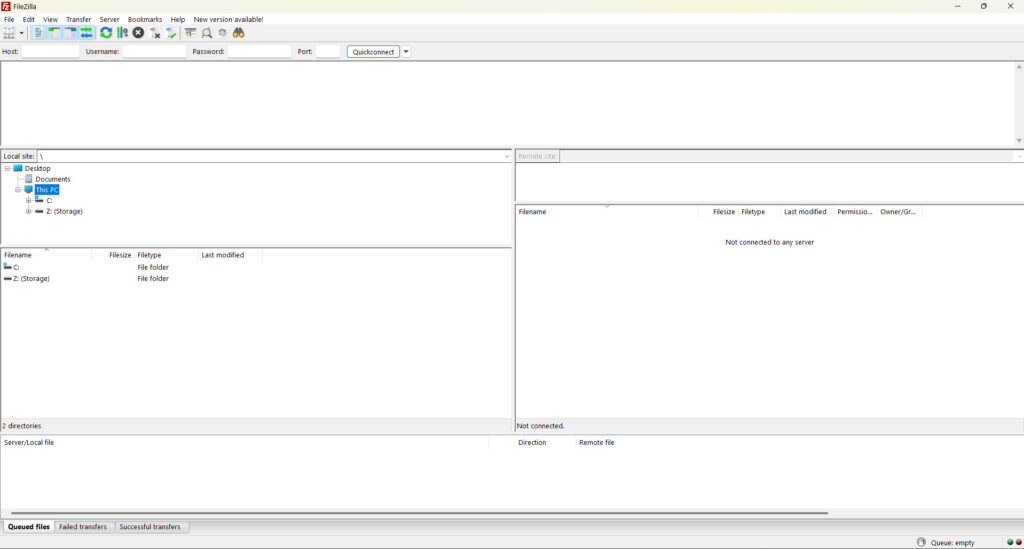Sort local files by Filesize column
1024x549 pixels.
tap(112, 255)
